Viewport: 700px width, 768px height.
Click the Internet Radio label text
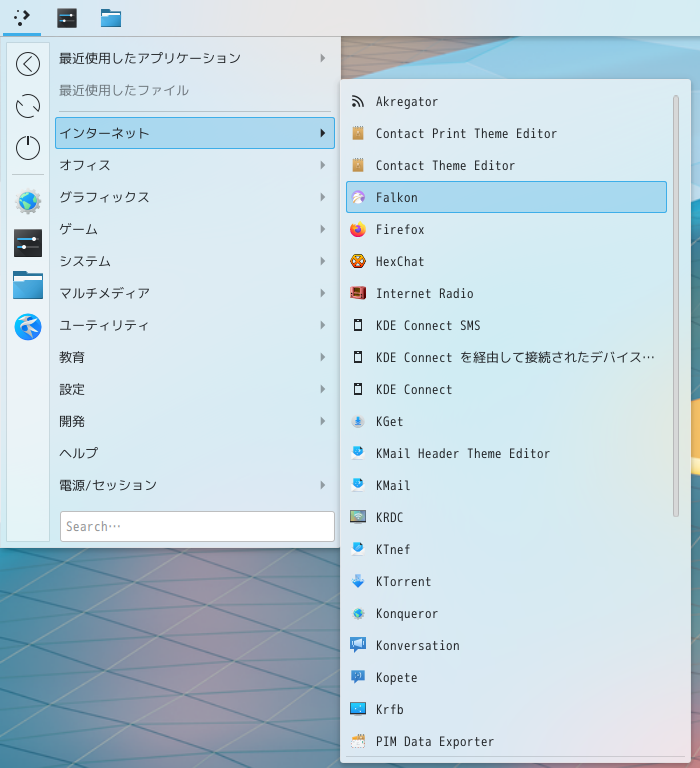pos(424,293)
